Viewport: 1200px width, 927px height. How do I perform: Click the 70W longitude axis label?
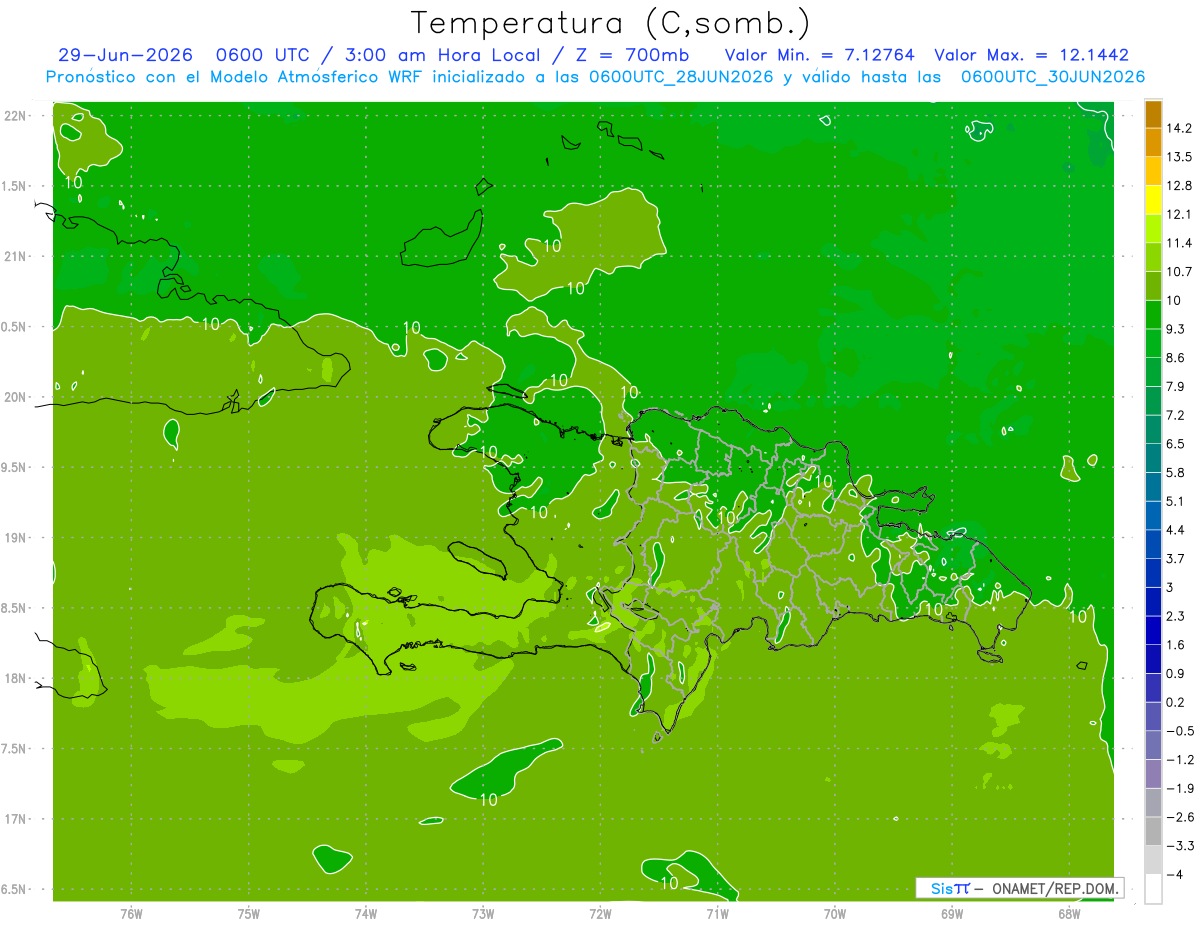[835, 913]
